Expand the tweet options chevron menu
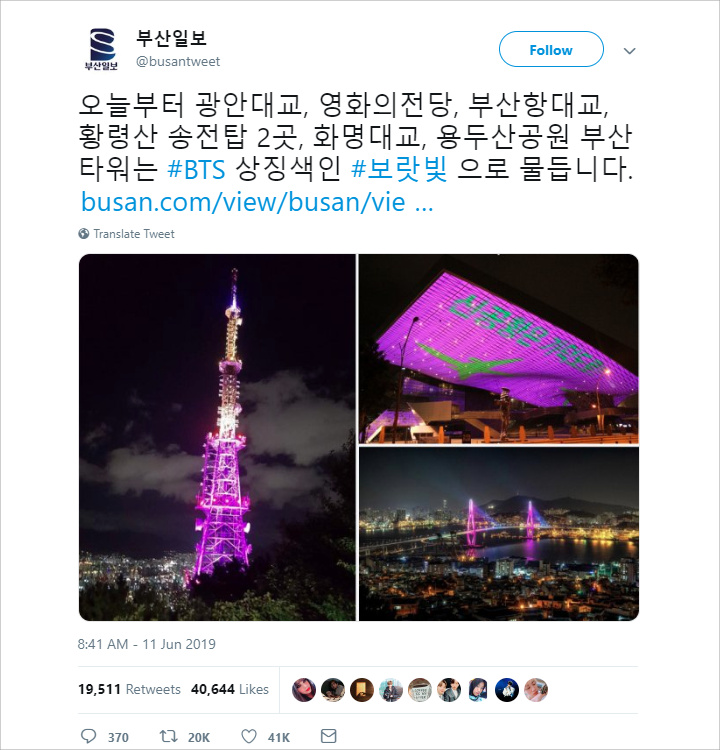The width and height of the screenshot is (720, 750). 630,51
